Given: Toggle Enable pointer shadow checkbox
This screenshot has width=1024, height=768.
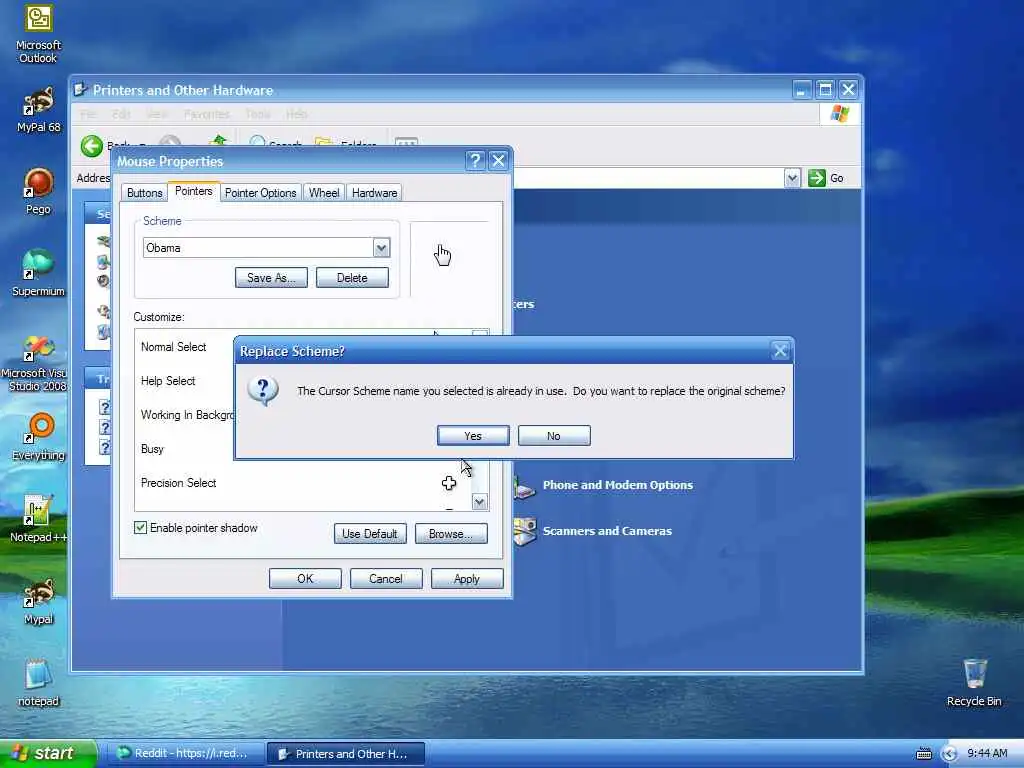Looking at the screenshot, I should tap(140, 528).
